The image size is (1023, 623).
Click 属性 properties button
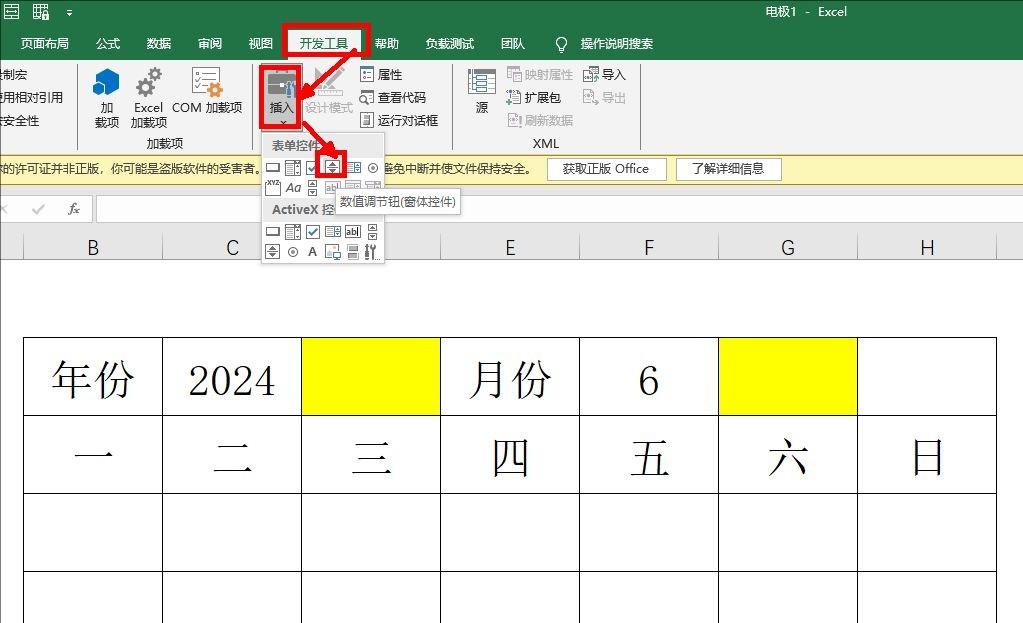[381, 74]
